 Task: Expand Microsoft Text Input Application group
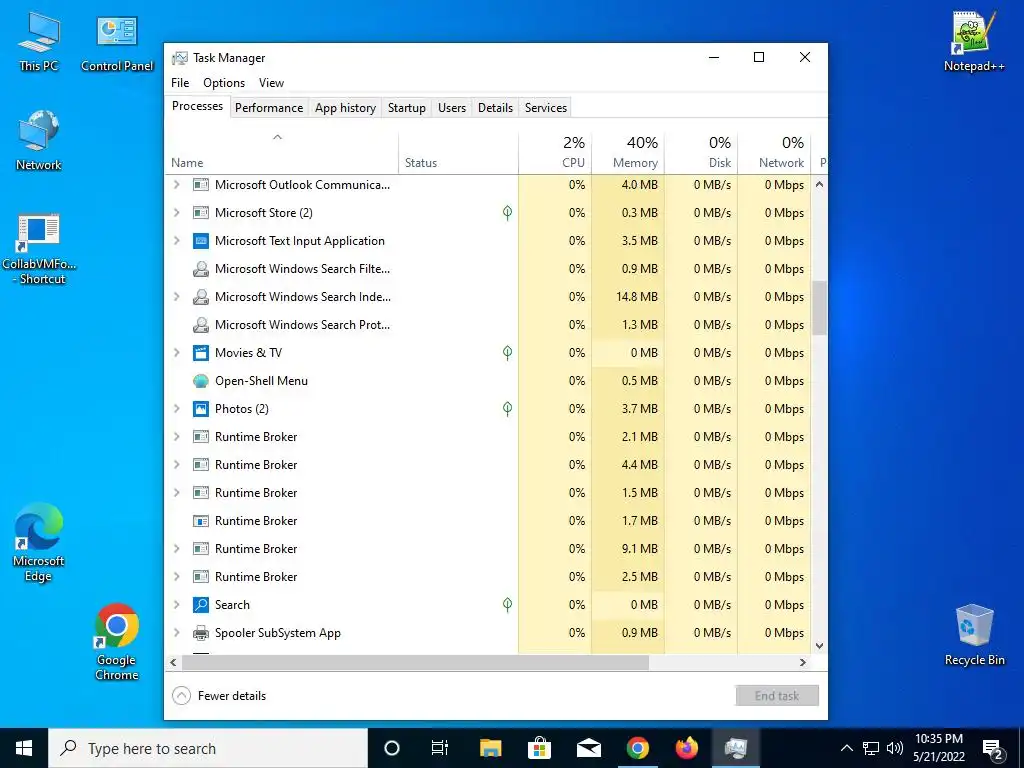[x=176, y=241]
